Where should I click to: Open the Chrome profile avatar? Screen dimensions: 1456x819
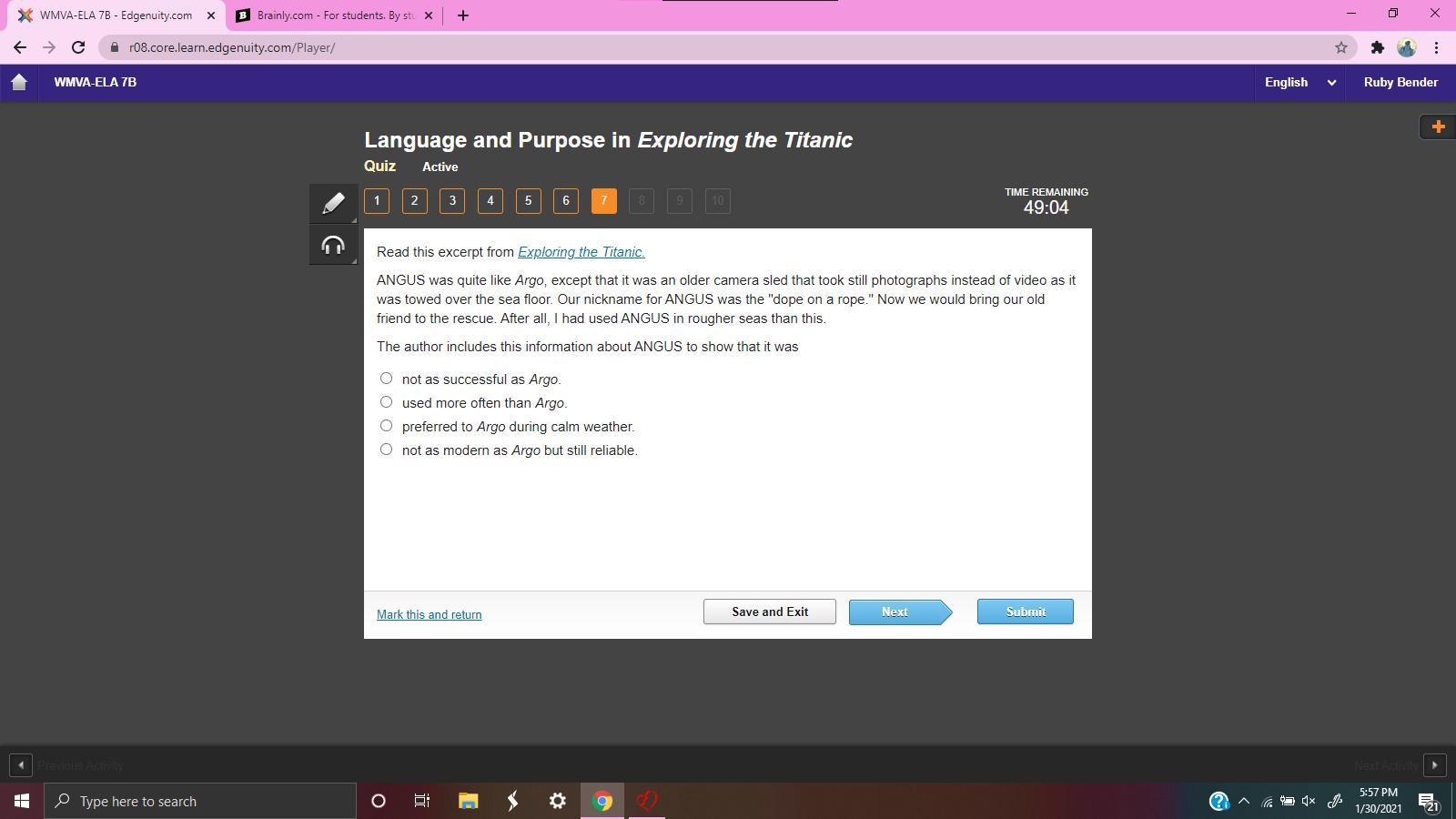[1407, 47]
